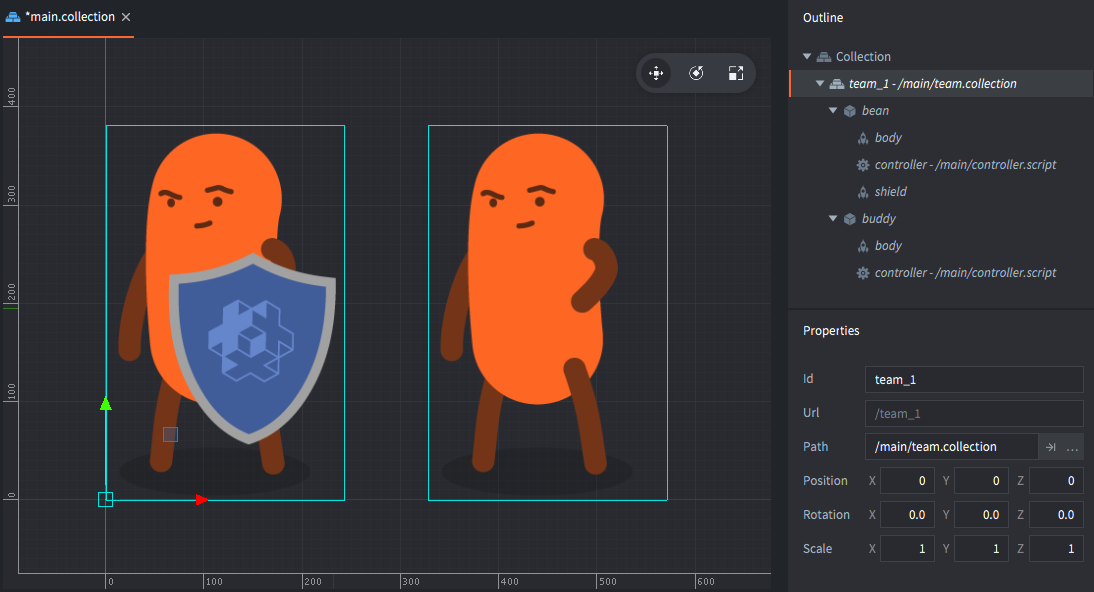Select the Scale tool in viewport toolbar
Viewport: 1094px width, 592px height.
[736, 73]
